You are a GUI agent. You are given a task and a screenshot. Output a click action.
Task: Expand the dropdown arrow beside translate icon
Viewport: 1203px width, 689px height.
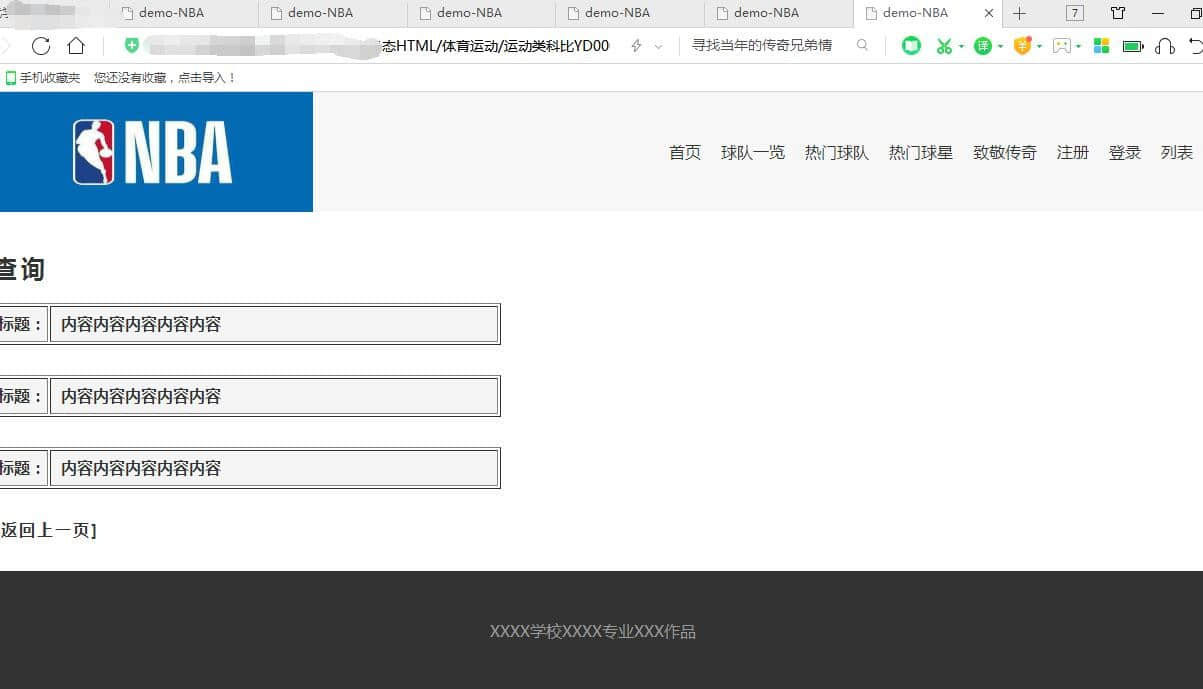point(1000,47)
